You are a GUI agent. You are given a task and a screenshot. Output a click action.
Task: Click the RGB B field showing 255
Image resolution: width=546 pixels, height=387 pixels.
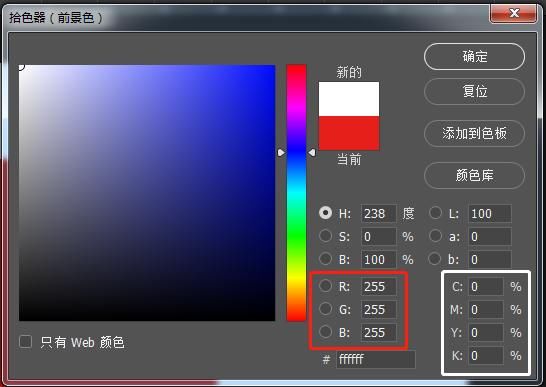tap(379, 333)
